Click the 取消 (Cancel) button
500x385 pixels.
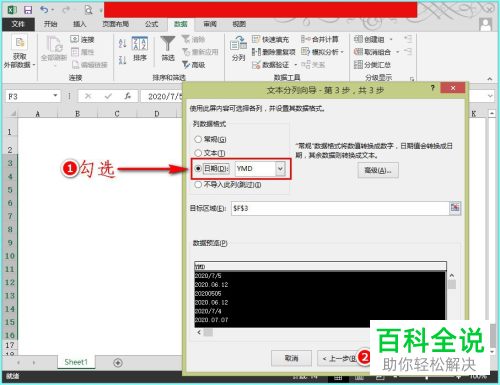(x=291, y=358)
